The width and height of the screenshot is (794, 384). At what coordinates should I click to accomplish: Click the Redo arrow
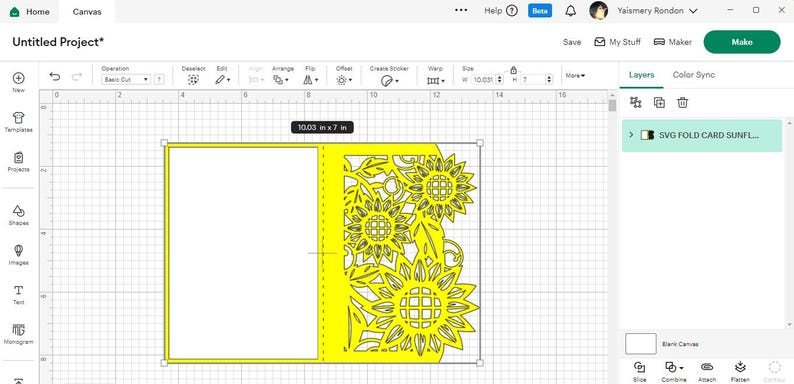[77, 76]
